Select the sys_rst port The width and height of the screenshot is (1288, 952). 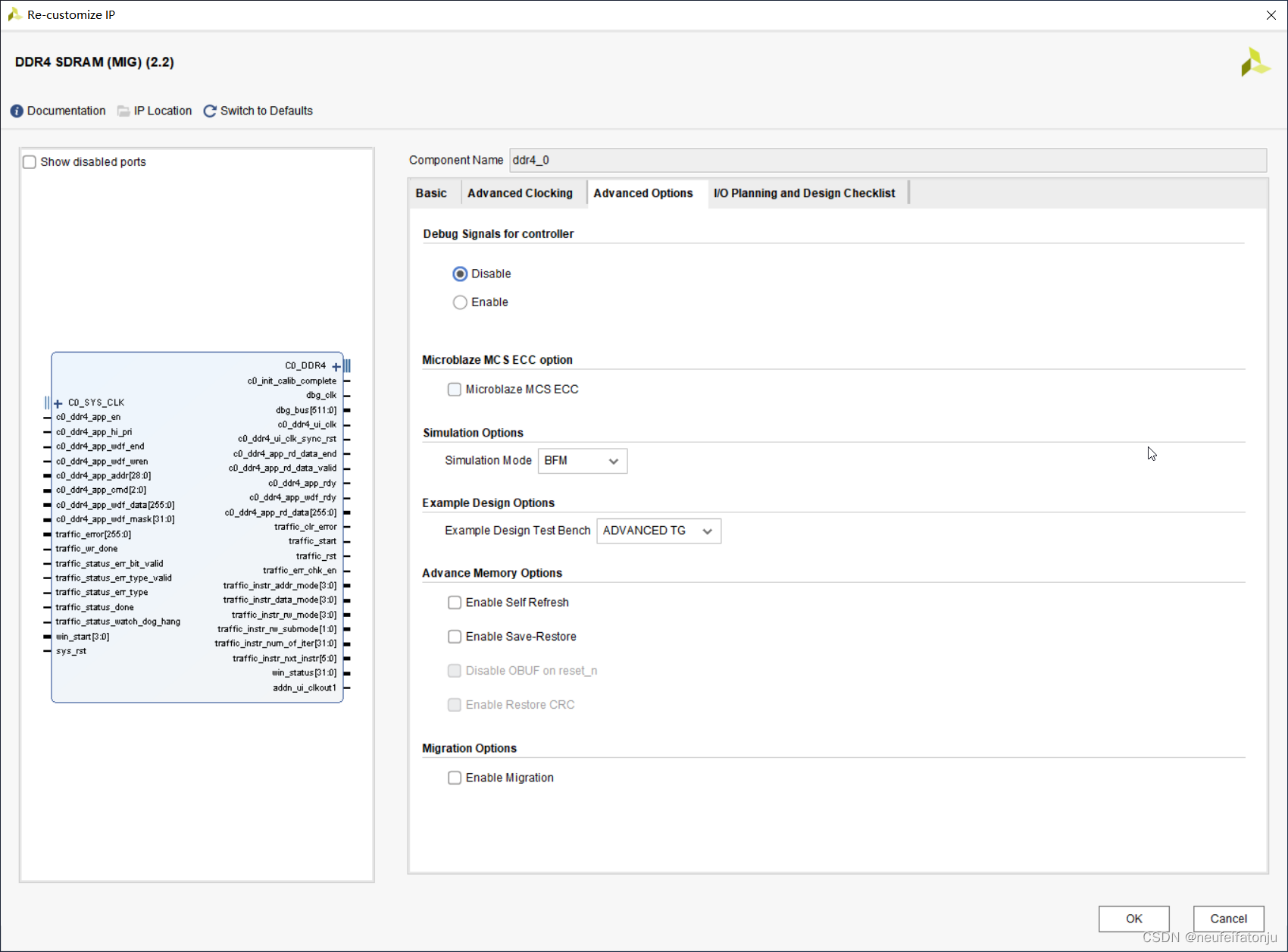click(x=71, y=651)
